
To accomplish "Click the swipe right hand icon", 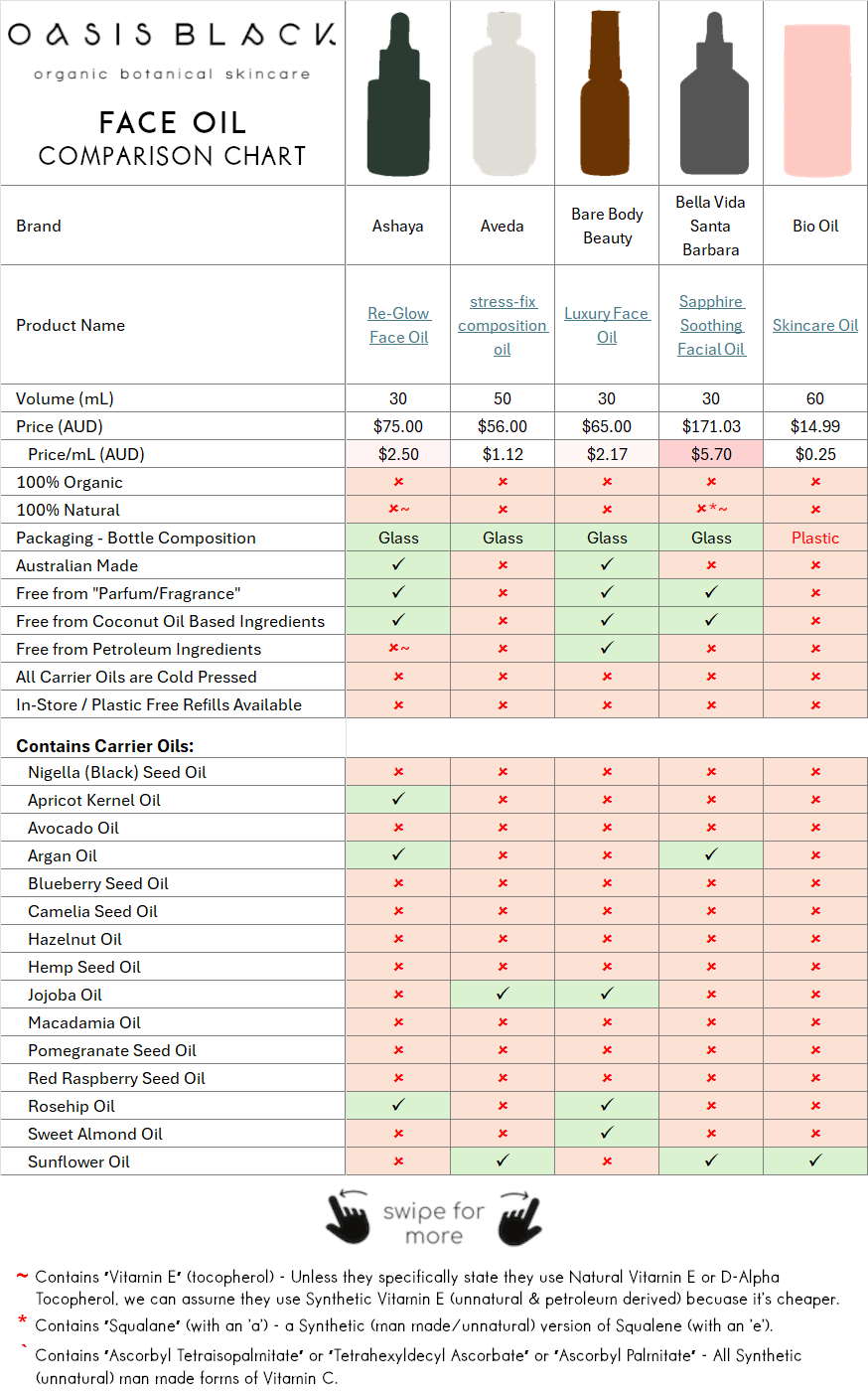I will click(519, 1217).
